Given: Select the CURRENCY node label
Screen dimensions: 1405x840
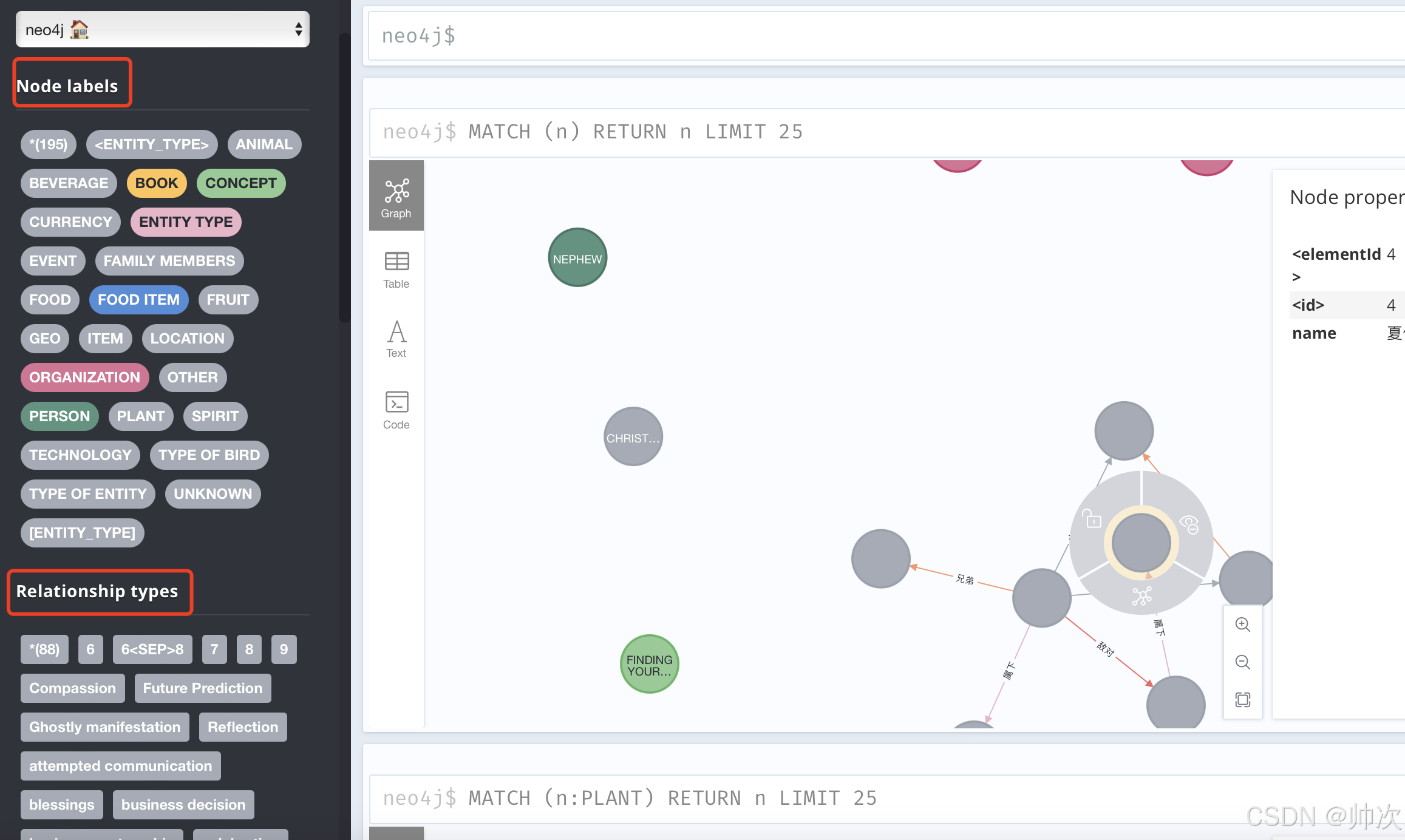Looking at the screenshot, I should [x=70, y=222].
